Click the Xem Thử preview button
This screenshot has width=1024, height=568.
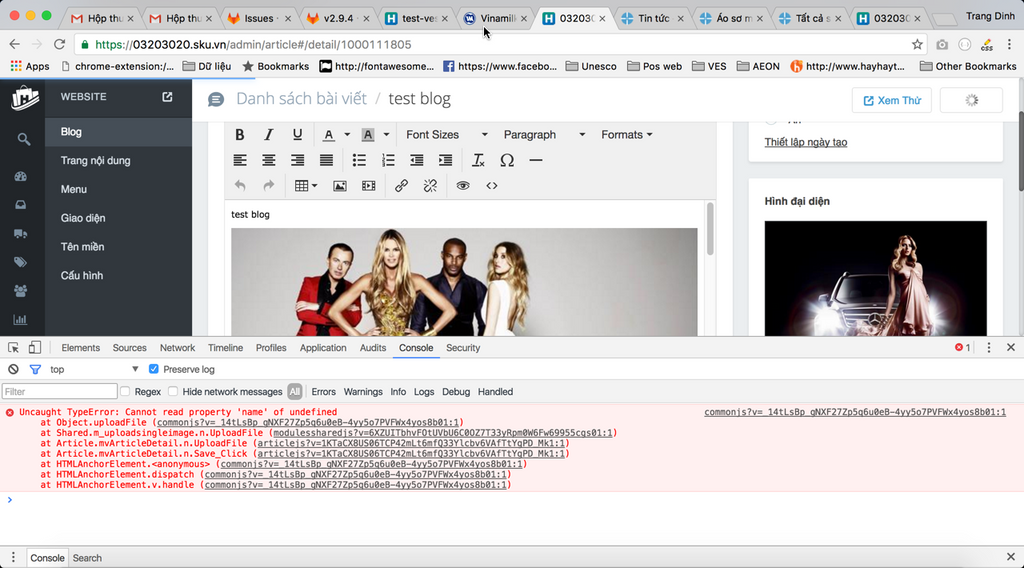click(x=891, y=101)
